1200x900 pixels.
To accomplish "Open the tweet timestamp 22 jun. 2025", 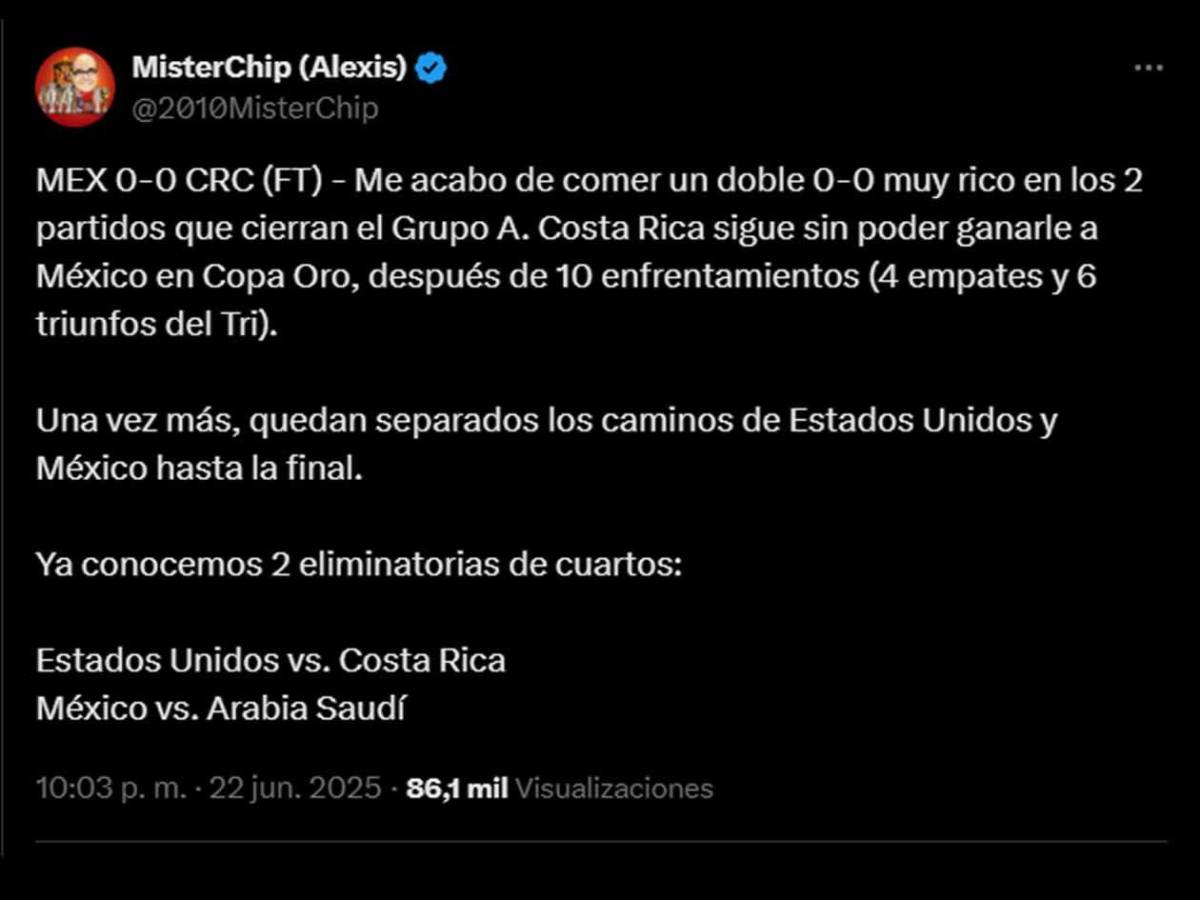I will click(x=295, y=788).
